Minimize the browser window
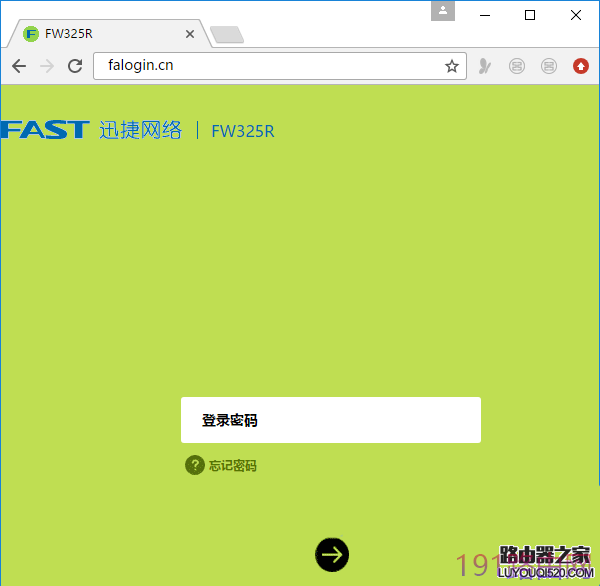The image size is (600, 586). (x=485, y=15)
